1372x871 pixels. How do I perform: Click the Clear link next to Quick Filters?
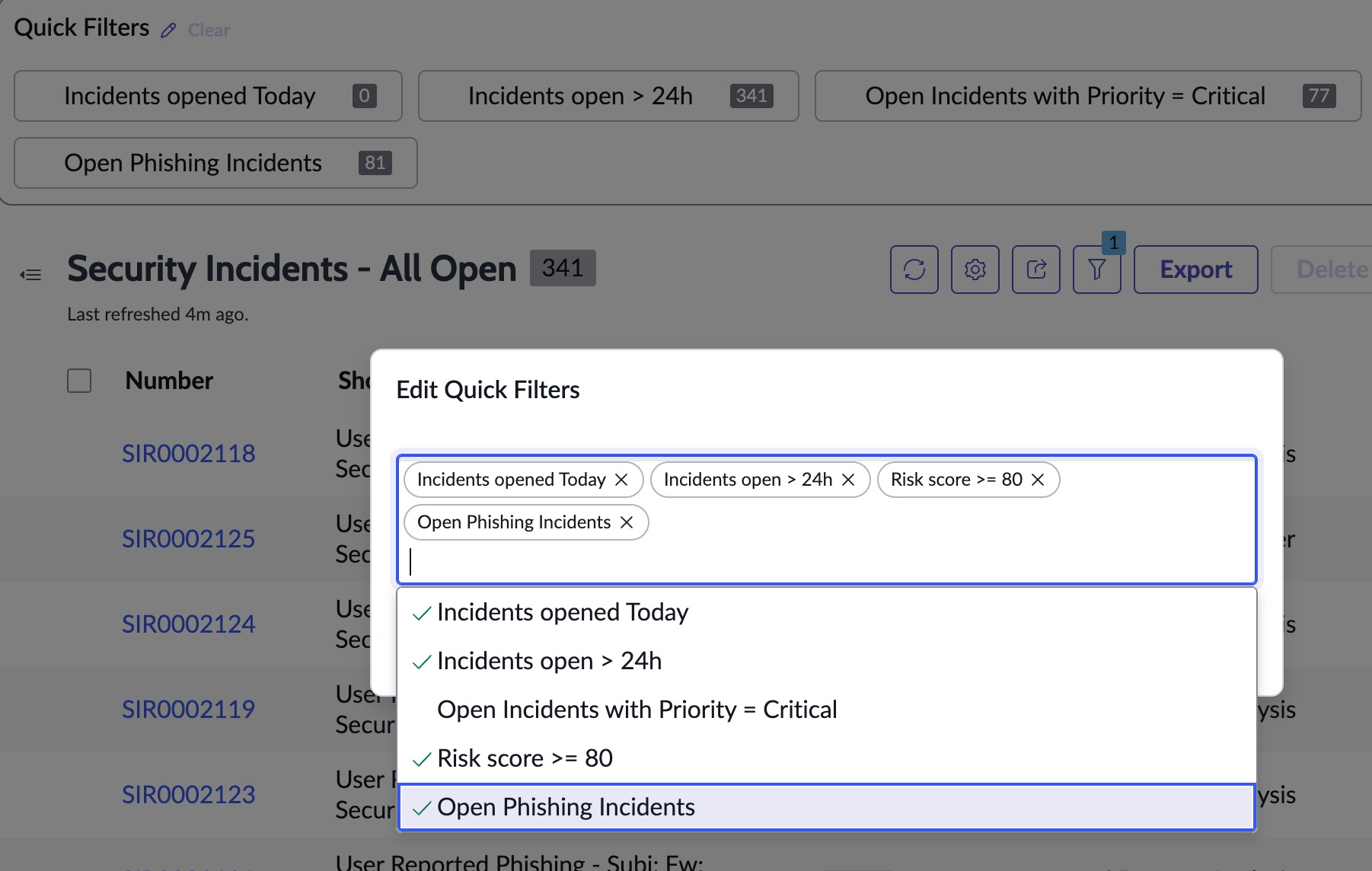pyautogui.click(x=209, y=30)
